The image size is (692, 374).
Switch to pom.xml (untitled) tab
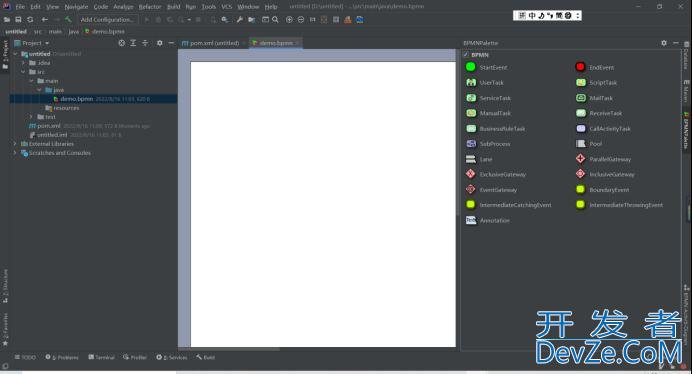[214, 43]
